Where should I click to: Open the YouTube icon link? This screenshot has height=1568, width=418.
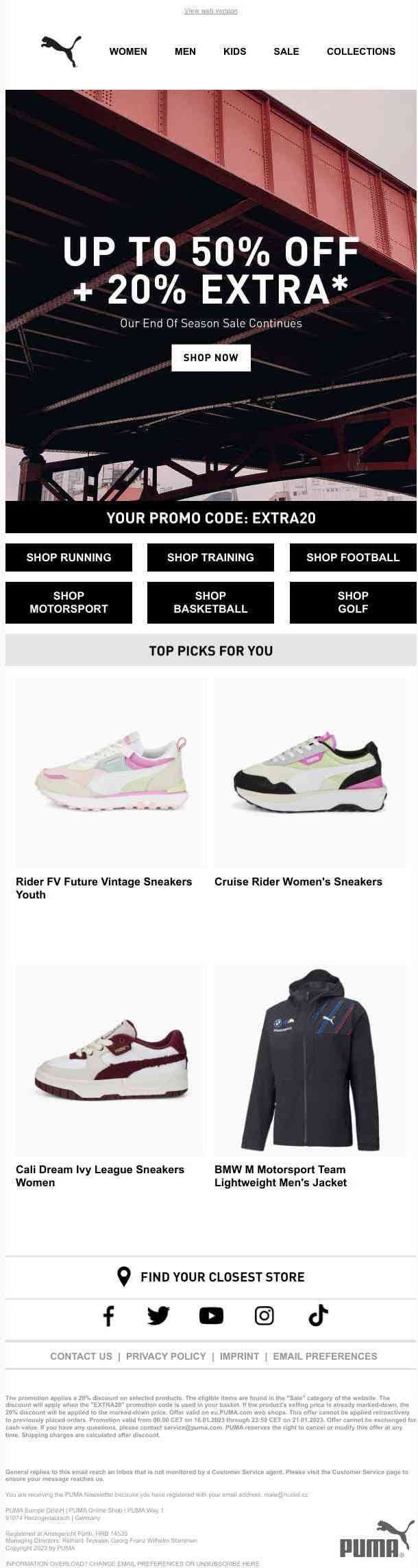click(211, 1315)
